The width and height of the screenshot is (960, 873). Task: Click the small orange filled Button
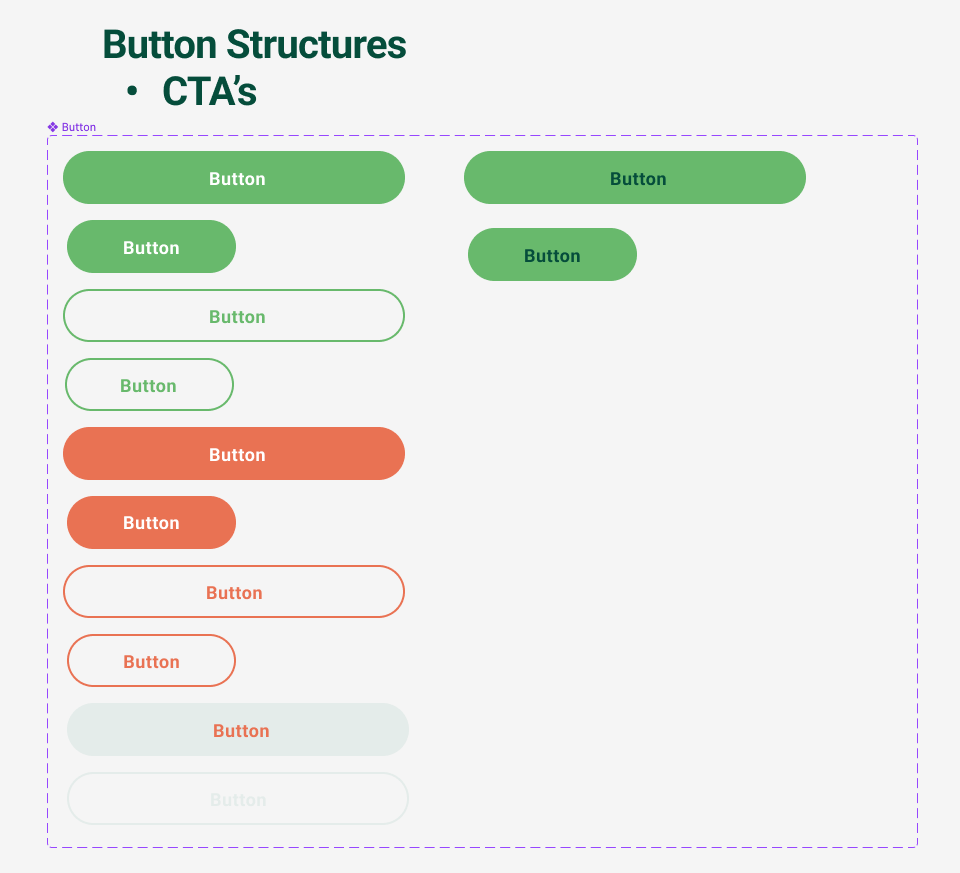(x=151, y=522)
